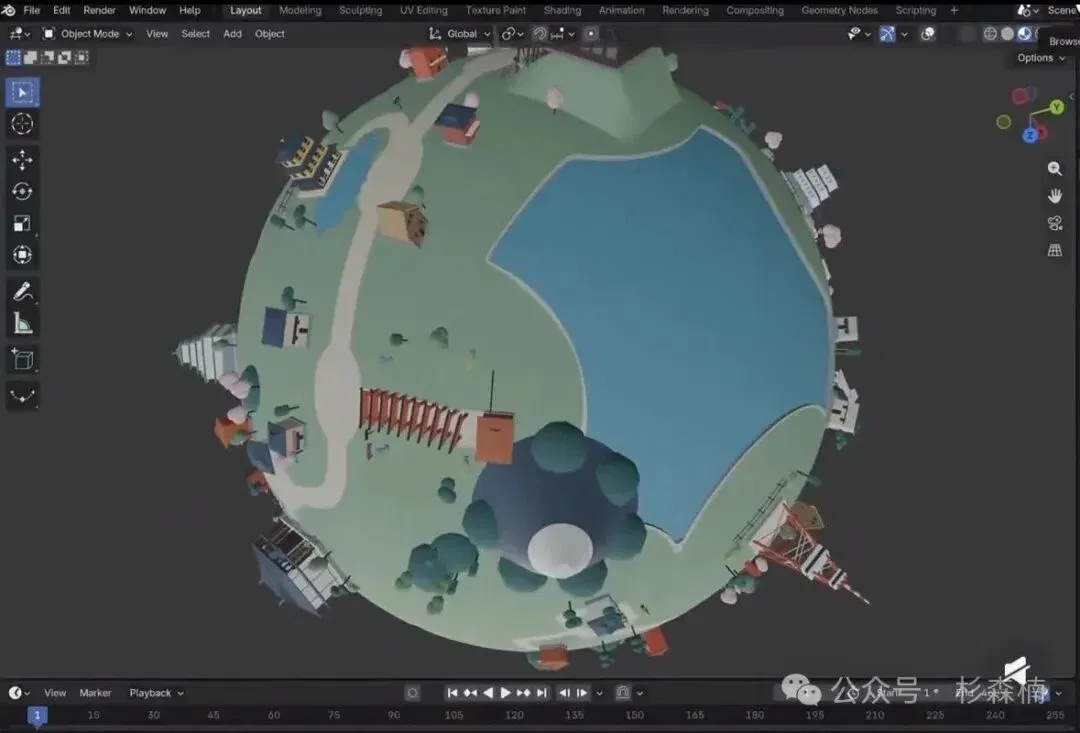
Task: Click the zoom magnifier viewport icon
Action: click(1055, 169)
